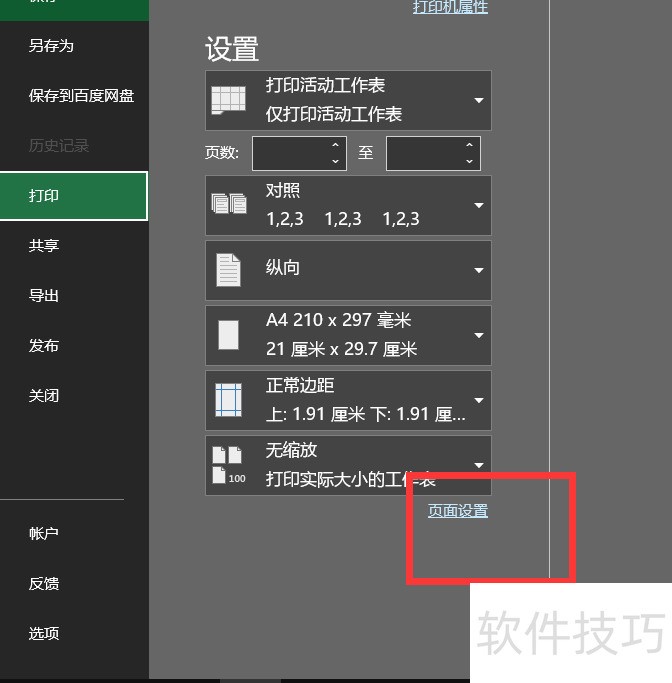
Task: Click the collated pages icon
Action: click(x=229, y=203)
